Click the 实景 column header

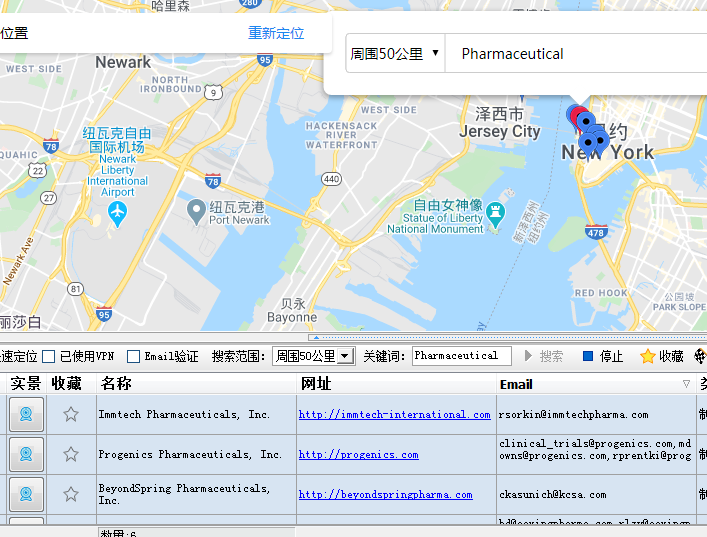click(26, 384)
